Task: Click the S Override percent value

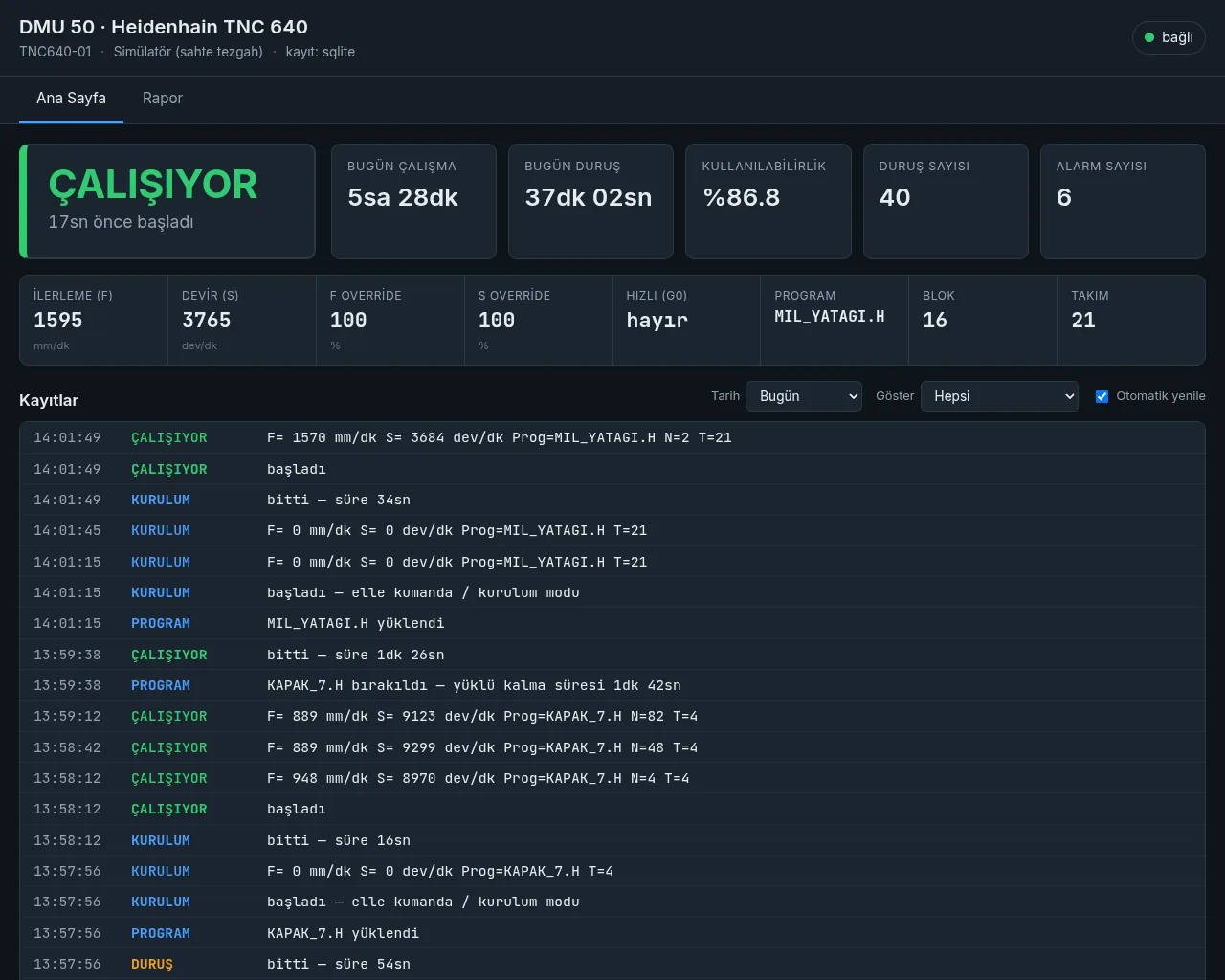Action: [x=497, y=321]
